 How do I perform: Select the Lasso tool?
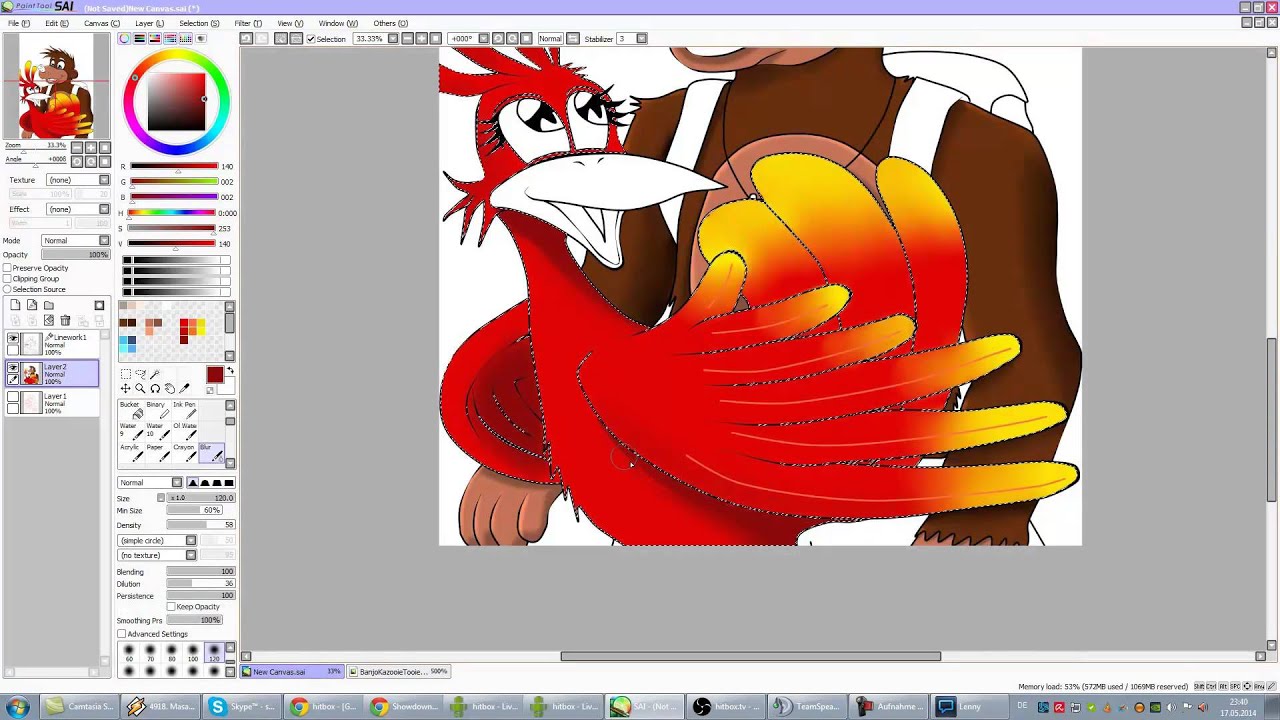click(x=140, y=373)
